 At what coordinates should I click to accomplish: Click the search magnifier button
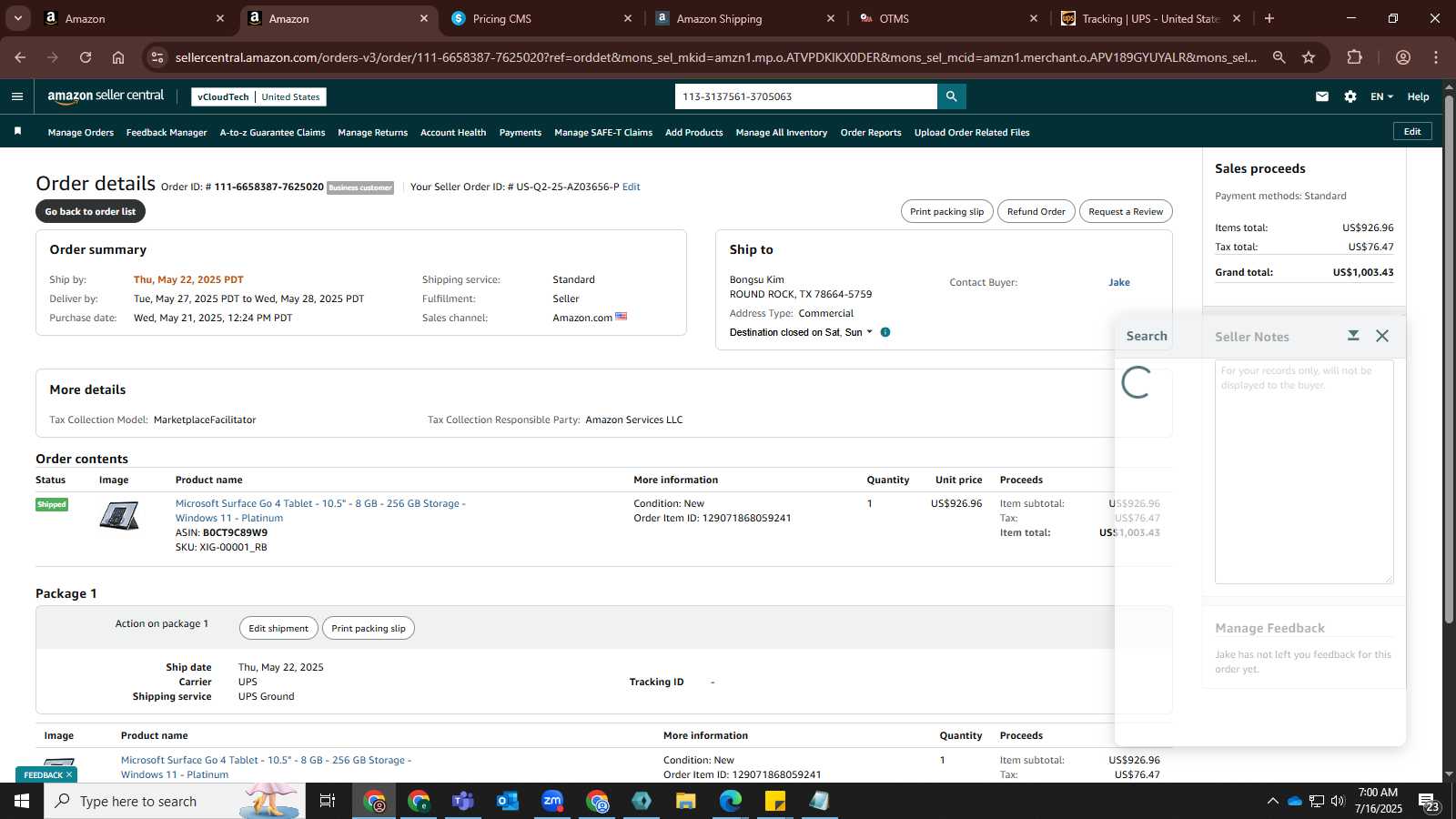951,96
